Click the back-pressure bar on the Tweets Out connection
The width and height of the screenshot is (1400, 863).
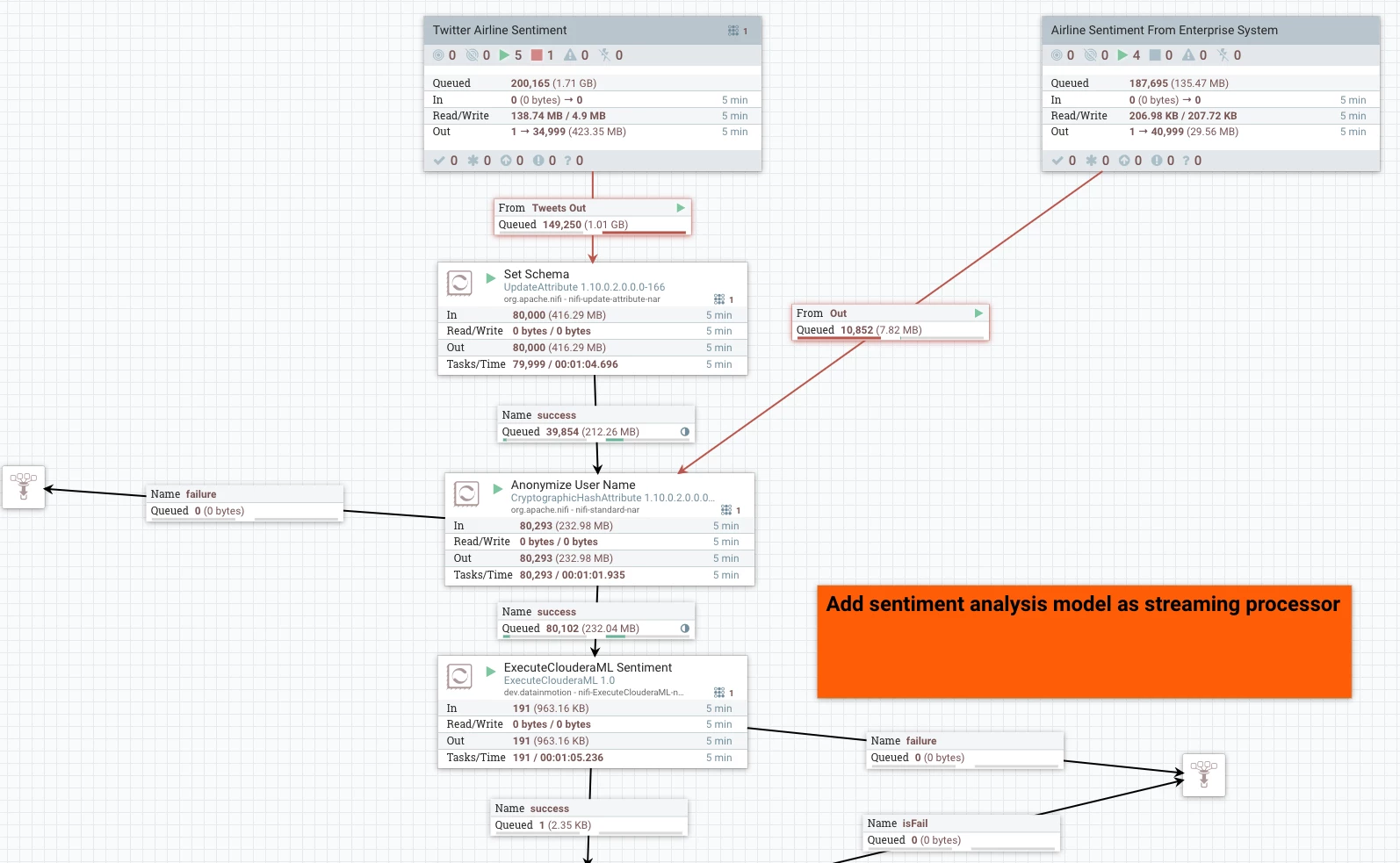point(645,233)
